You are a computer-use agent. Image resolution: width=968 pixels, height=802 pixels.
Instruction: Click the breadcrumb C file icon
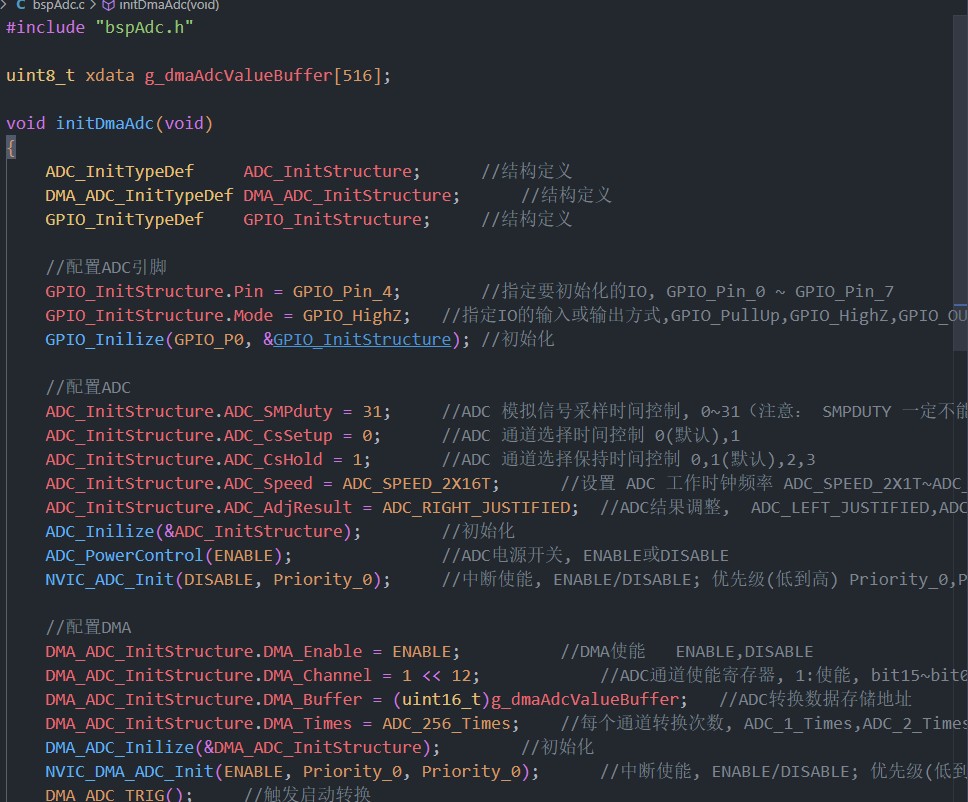click(x=21, y=5)
